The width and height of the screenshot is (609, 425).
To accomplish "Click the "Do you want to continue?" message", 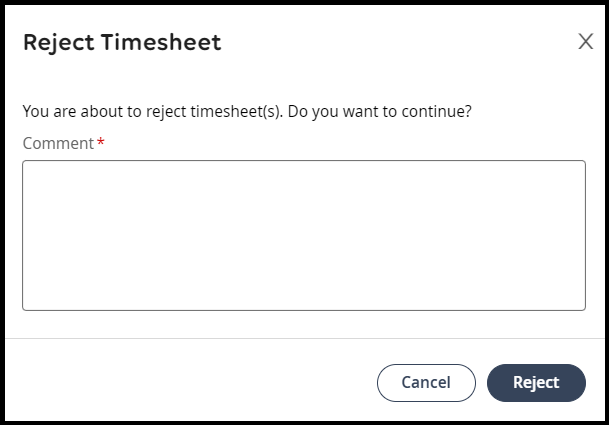I will [x=379, y=111].
